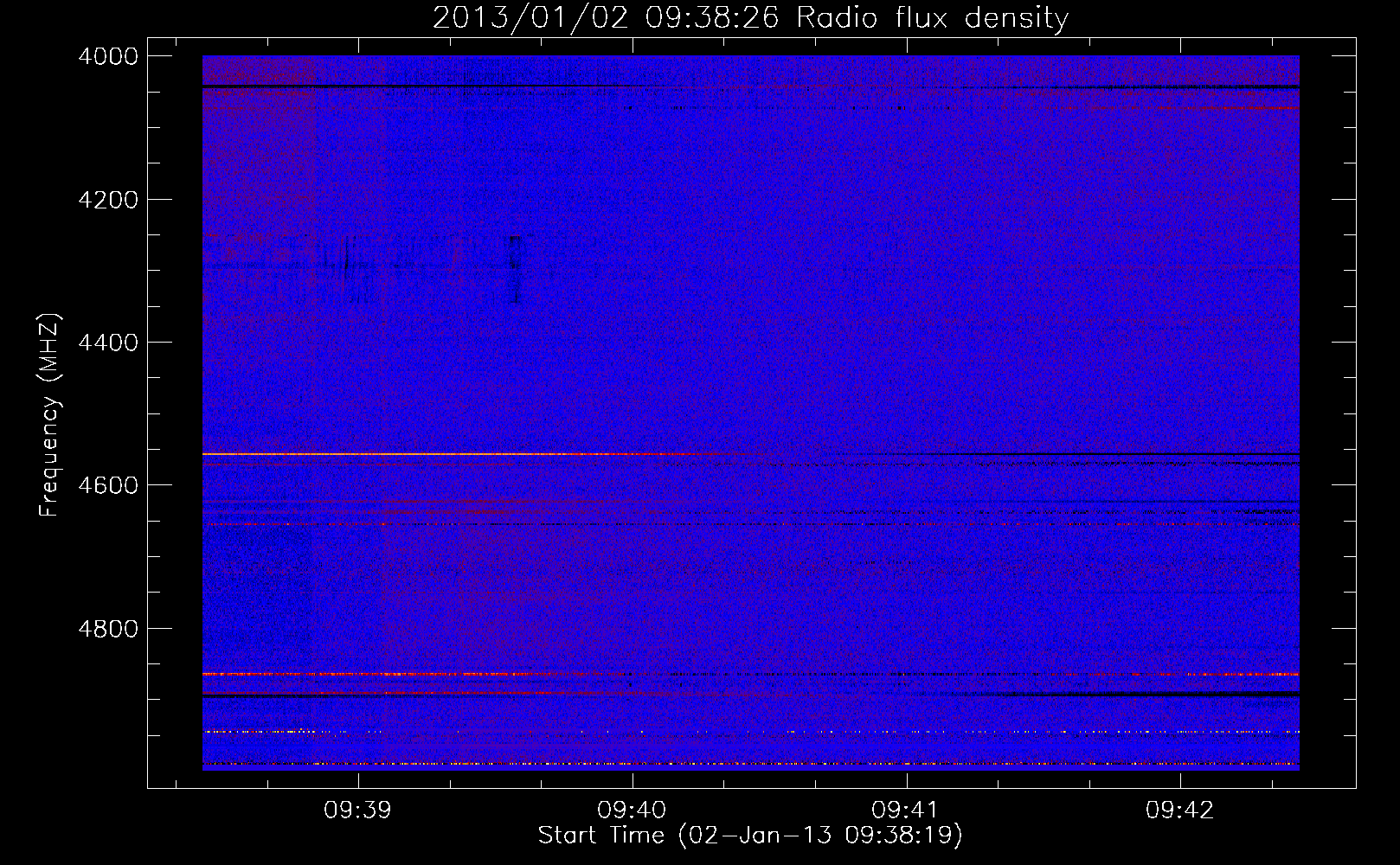This screenshot has width=1400, height=865.
Task: Click the 09:42 time axis label
Action: (1179, 811)
